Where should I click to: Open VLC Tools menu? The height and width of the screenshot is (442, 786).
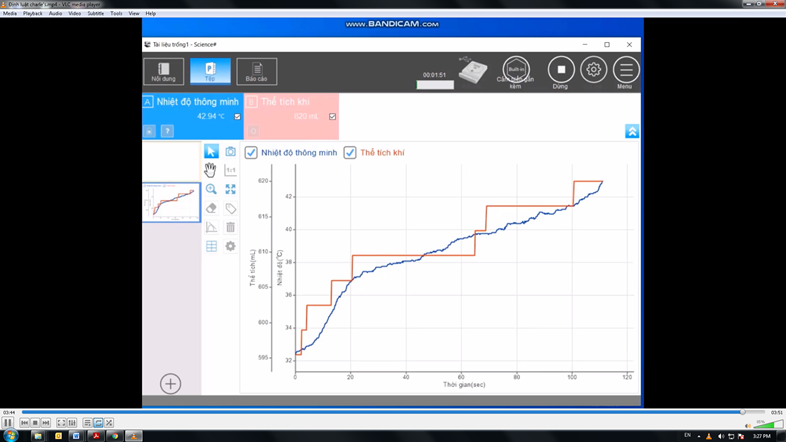tap(116, 14)
